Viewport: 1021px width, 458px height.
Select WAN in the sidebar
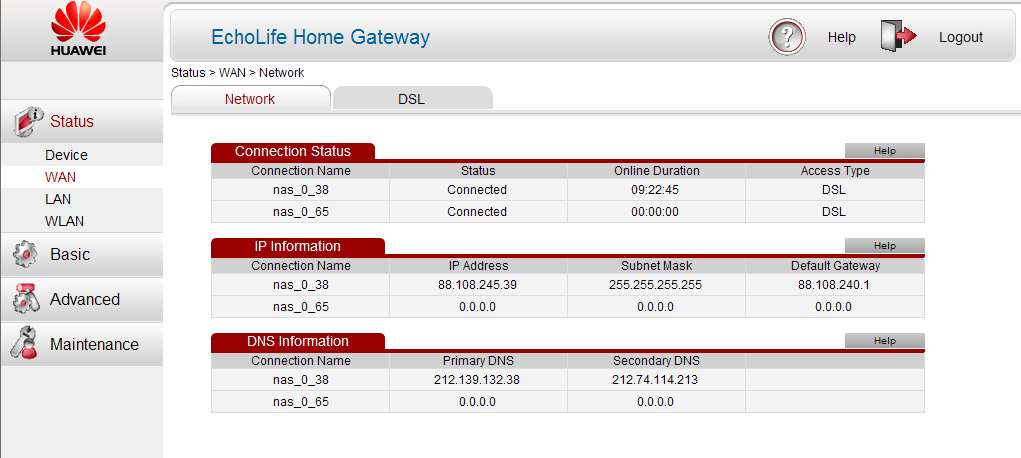pos(60,177)
